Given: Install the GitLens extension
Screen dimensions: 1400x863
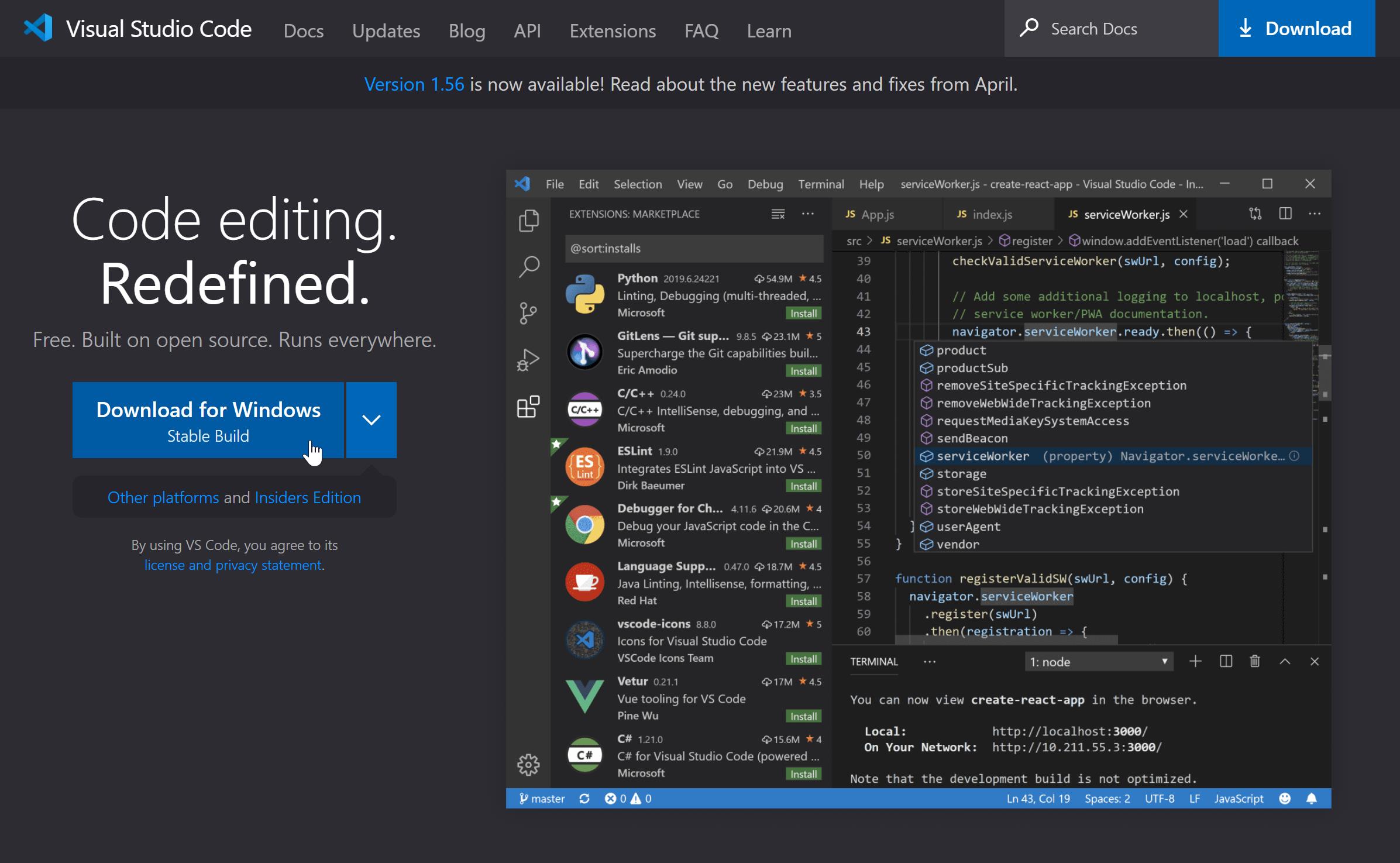Looking at the screenshot, I should coord(803,371).
